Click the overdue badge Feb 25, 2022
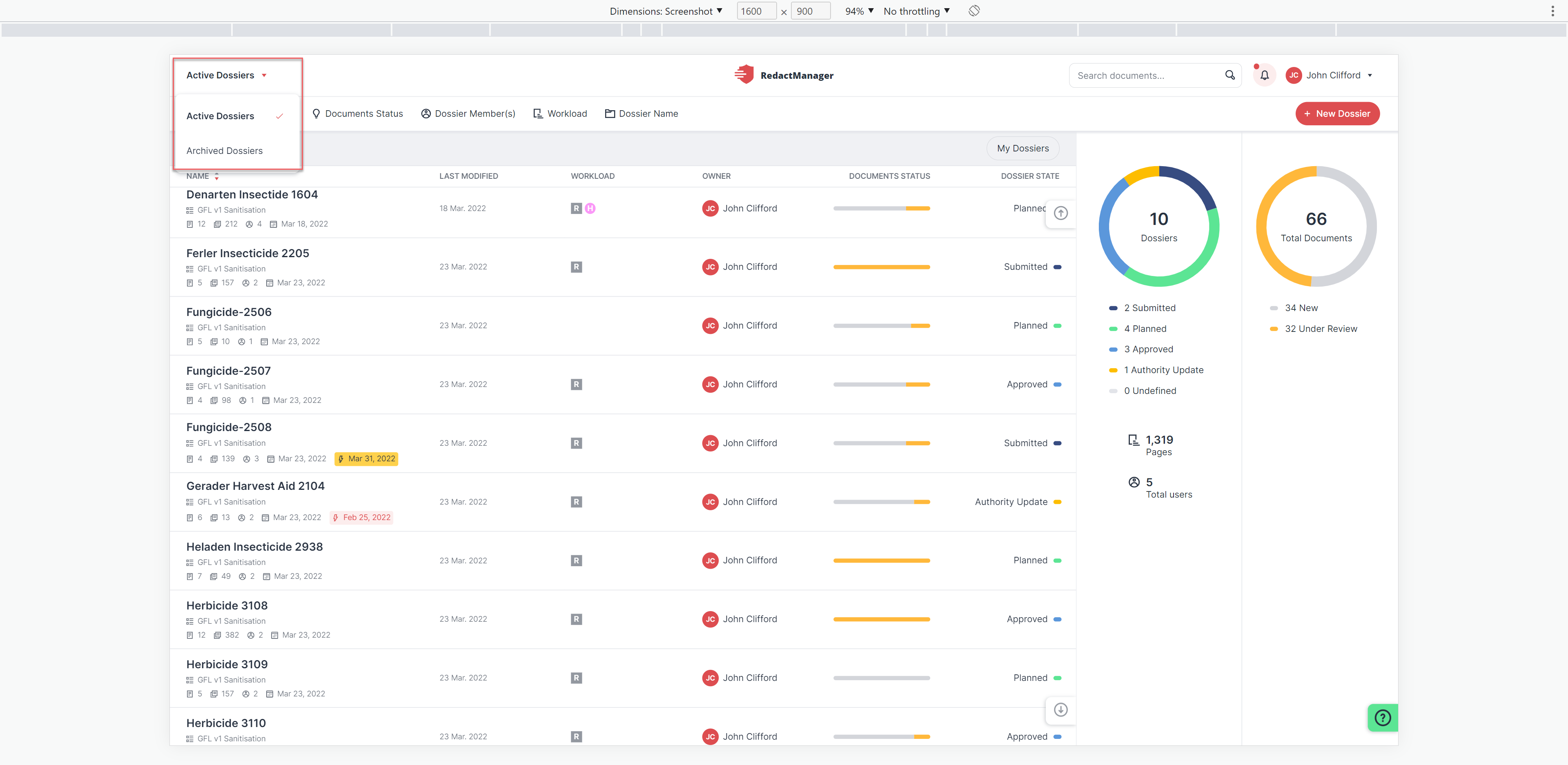The height and width of the screenshot is (765, 1568). 361,517
